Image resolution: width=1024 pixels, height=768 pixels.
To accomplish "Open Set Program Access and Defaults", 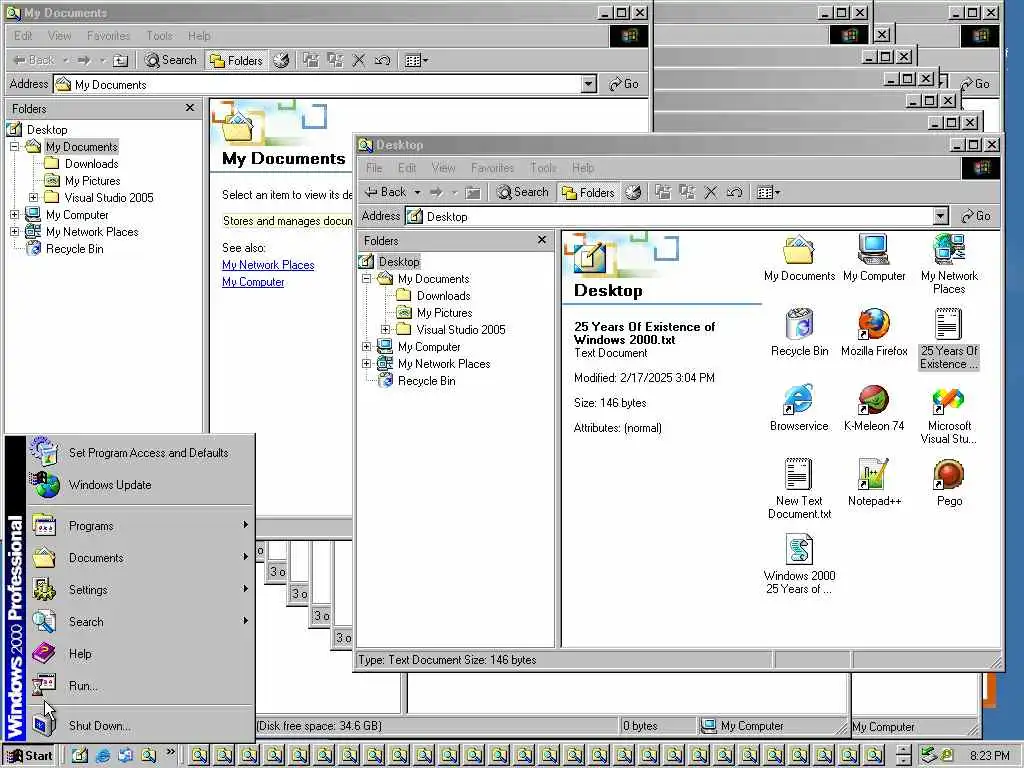I will point(140,453).
